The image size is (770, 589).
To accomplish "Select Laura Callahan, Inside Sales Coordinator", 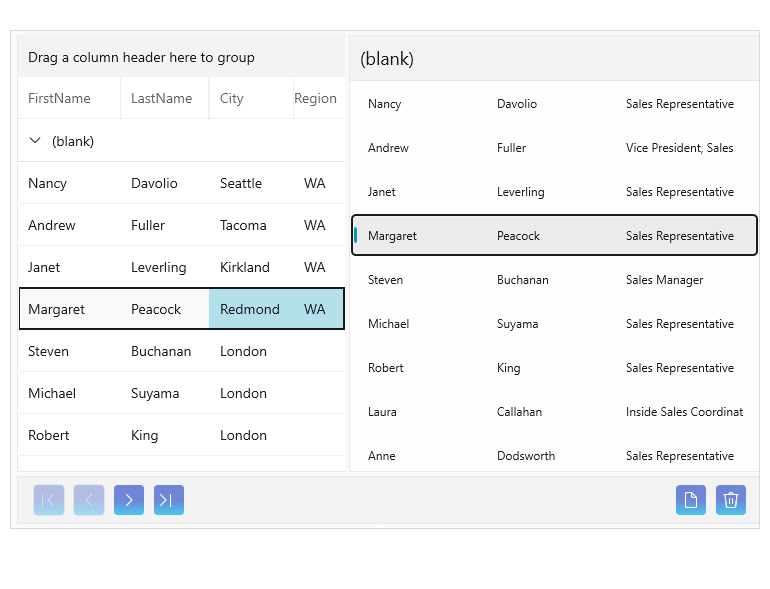I will pos(554,412).
